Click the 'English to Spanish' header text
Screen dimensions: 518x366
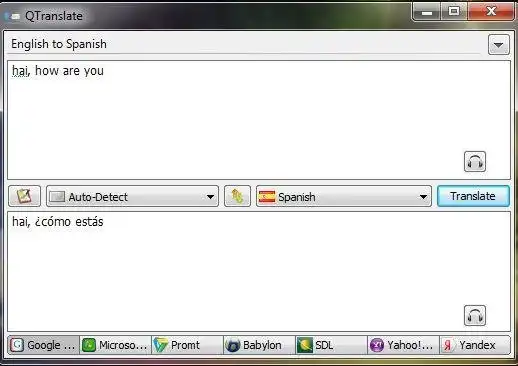click(59, 44)
